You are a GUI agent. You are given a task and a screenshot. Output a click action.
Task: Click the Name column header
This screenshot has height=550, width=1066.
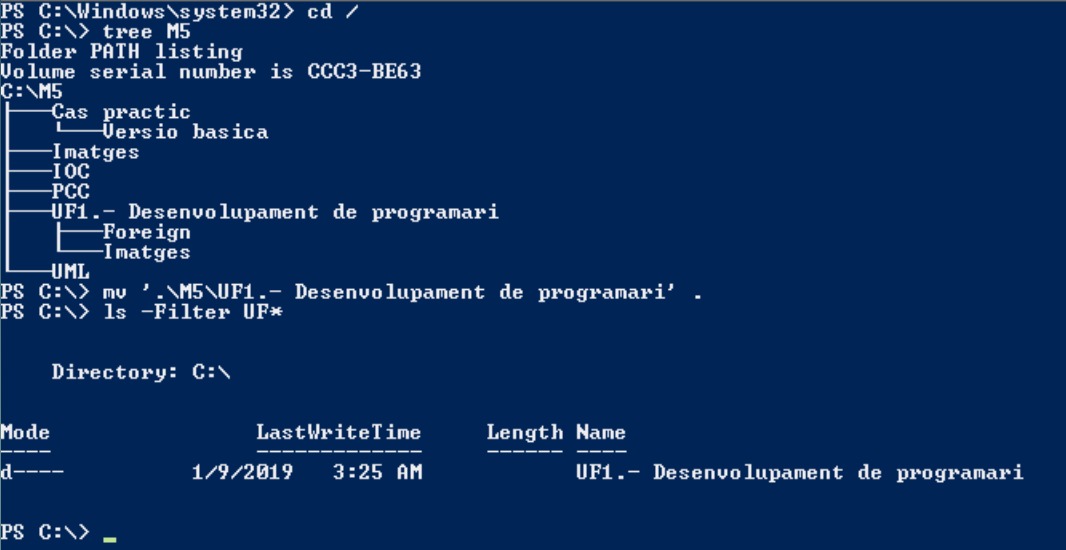[600, 432]
